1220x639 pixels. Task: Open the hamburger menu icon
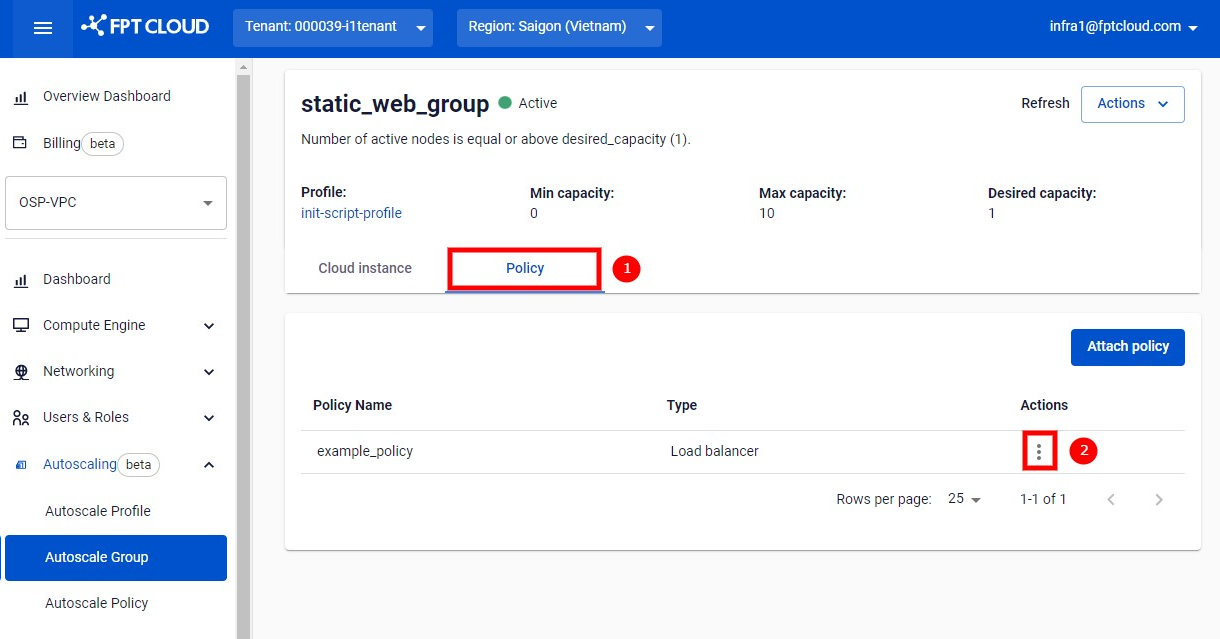43,28
